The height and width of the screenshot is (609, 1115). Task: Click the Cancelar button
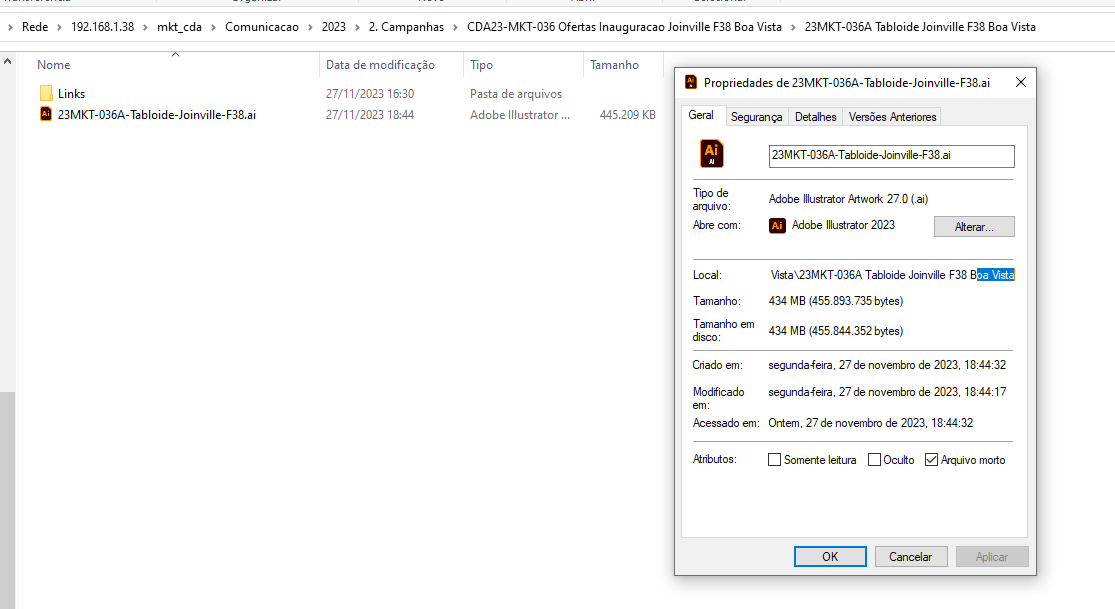[911, 556]
